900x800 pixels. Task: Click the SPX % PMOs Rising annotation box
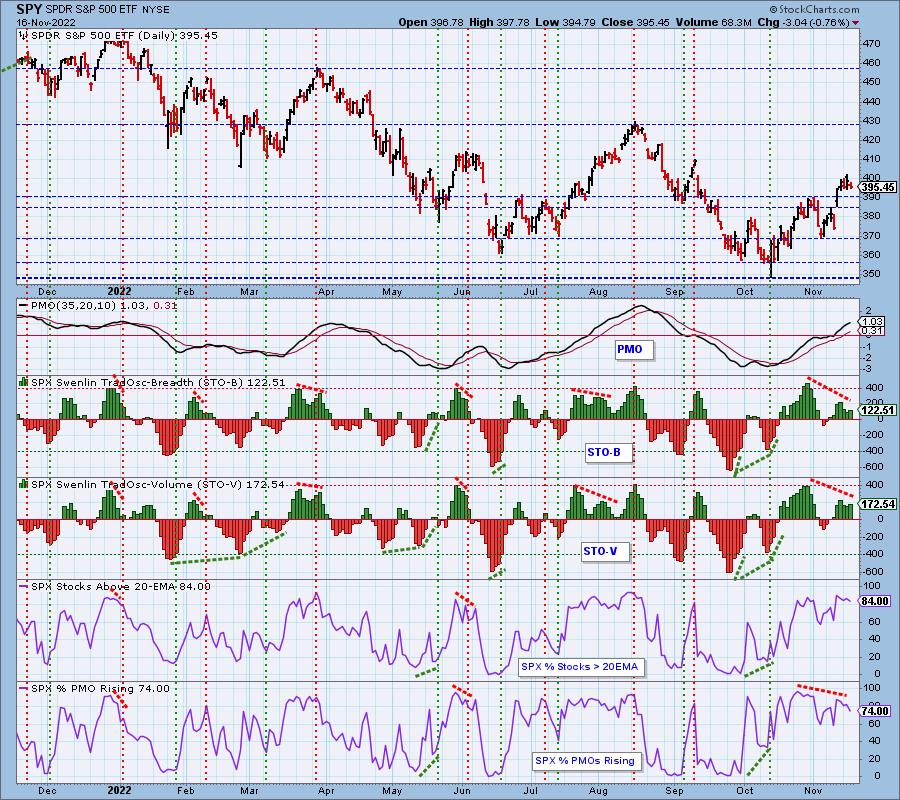click(x=585, y=760)
